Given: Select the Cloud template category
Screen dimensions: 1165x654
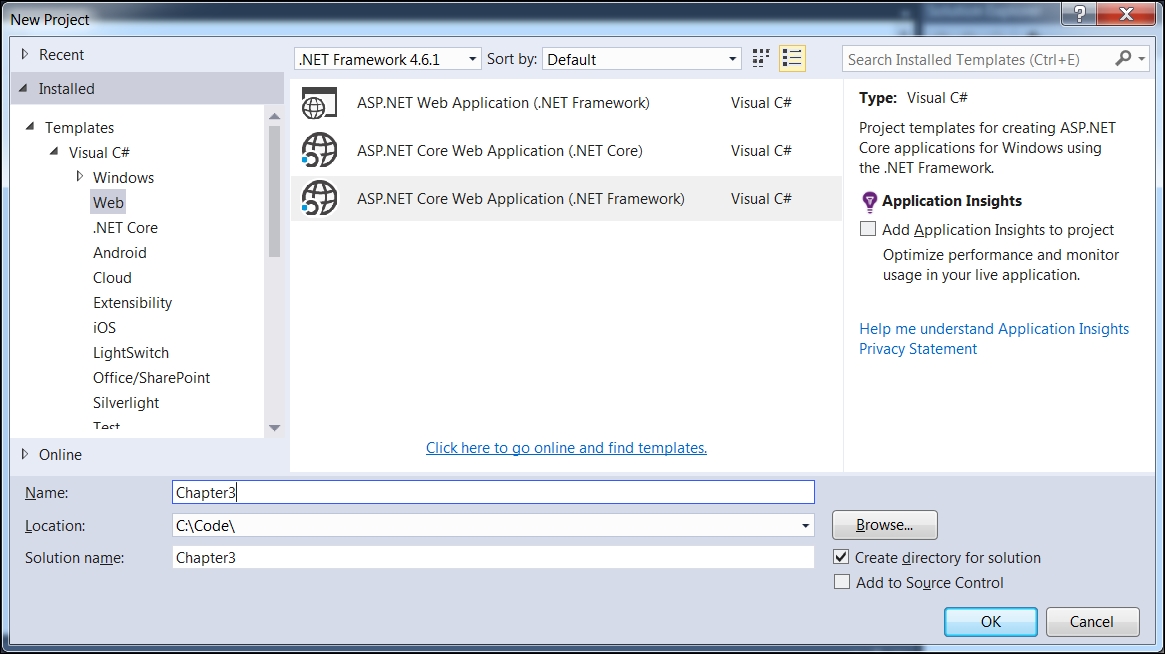Looking at the screenshot, I should click(x=112, y=277).
